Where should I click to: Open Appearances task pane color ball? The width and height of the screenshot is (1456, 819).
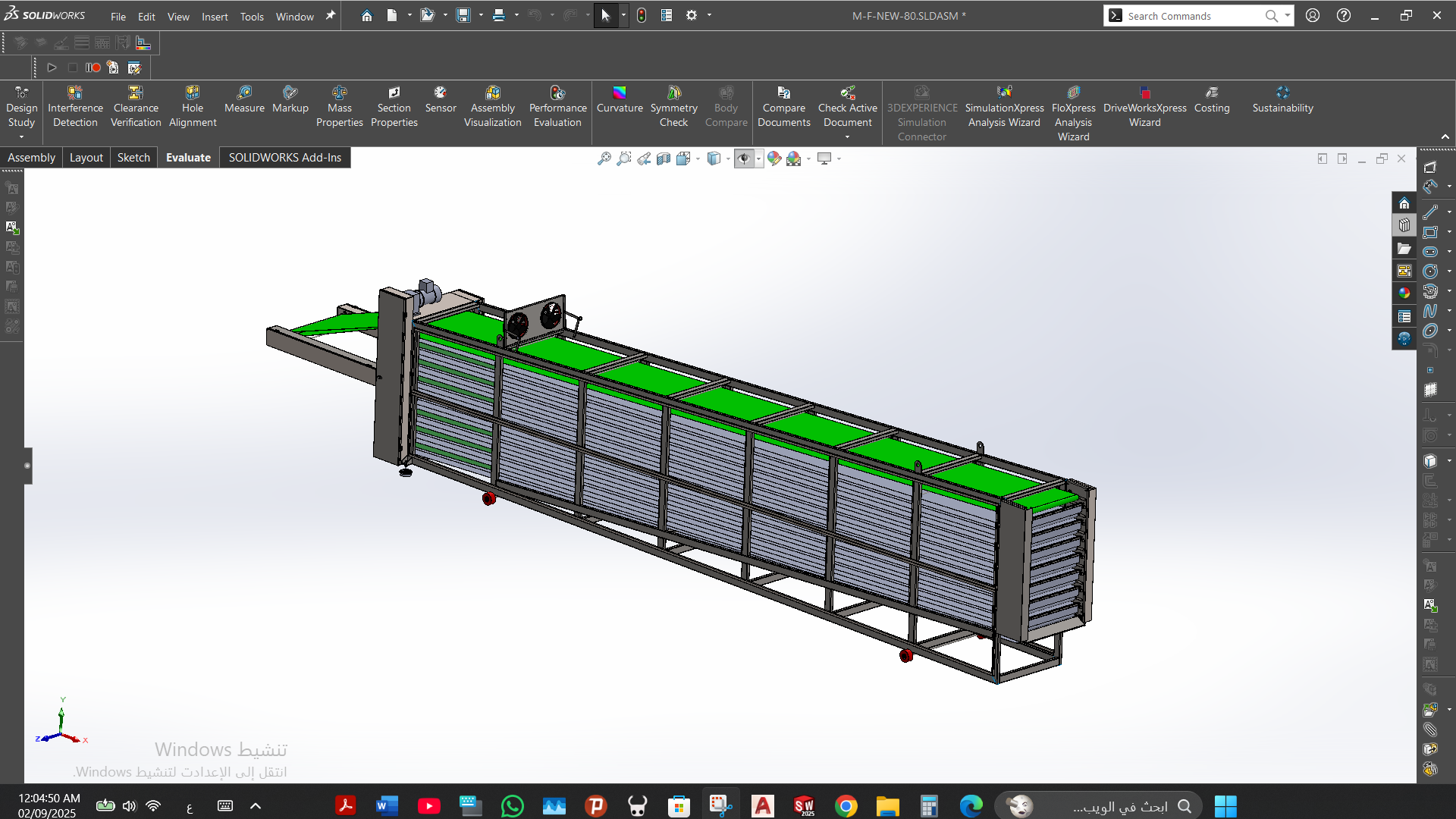[x=1404, y=293]
